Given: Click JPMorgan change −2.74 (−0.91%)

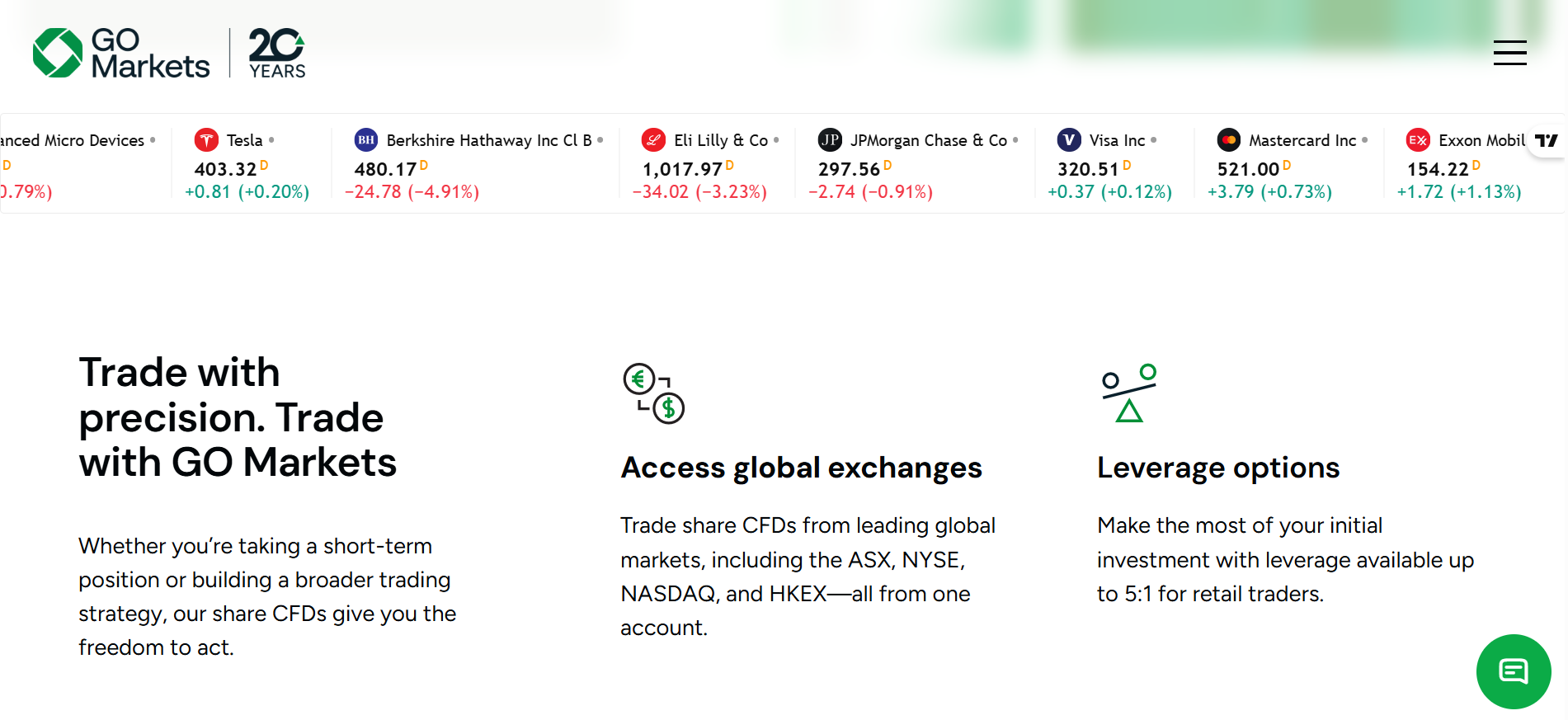Looking at the screenshot, I should tap(870, 192).
